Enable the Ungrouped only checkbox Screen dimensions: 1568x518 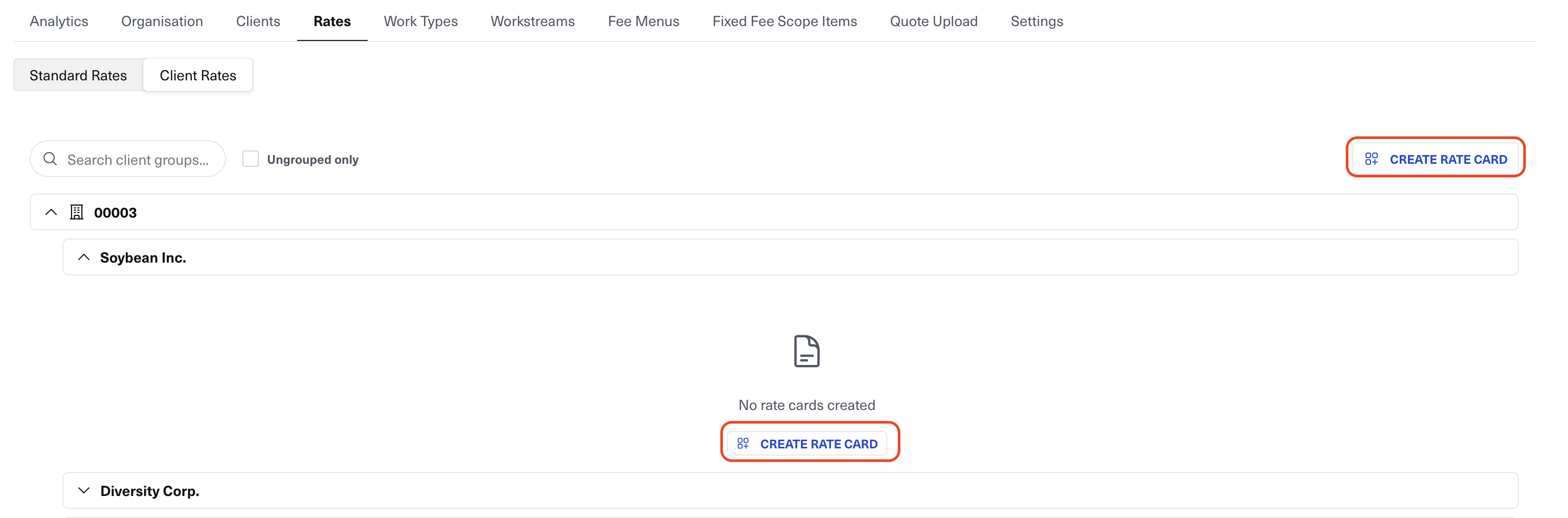click(250, 159)
